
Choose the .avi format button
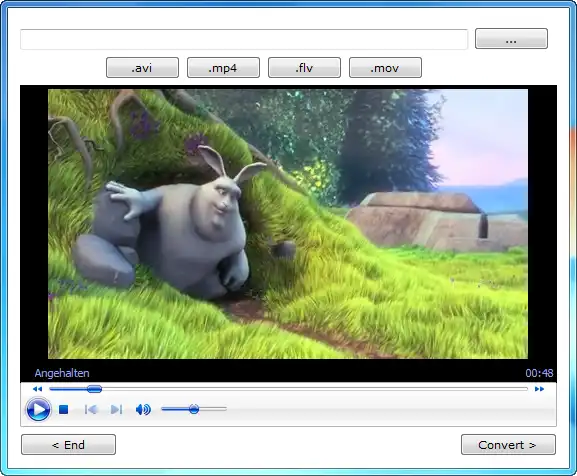coord(142,68)
